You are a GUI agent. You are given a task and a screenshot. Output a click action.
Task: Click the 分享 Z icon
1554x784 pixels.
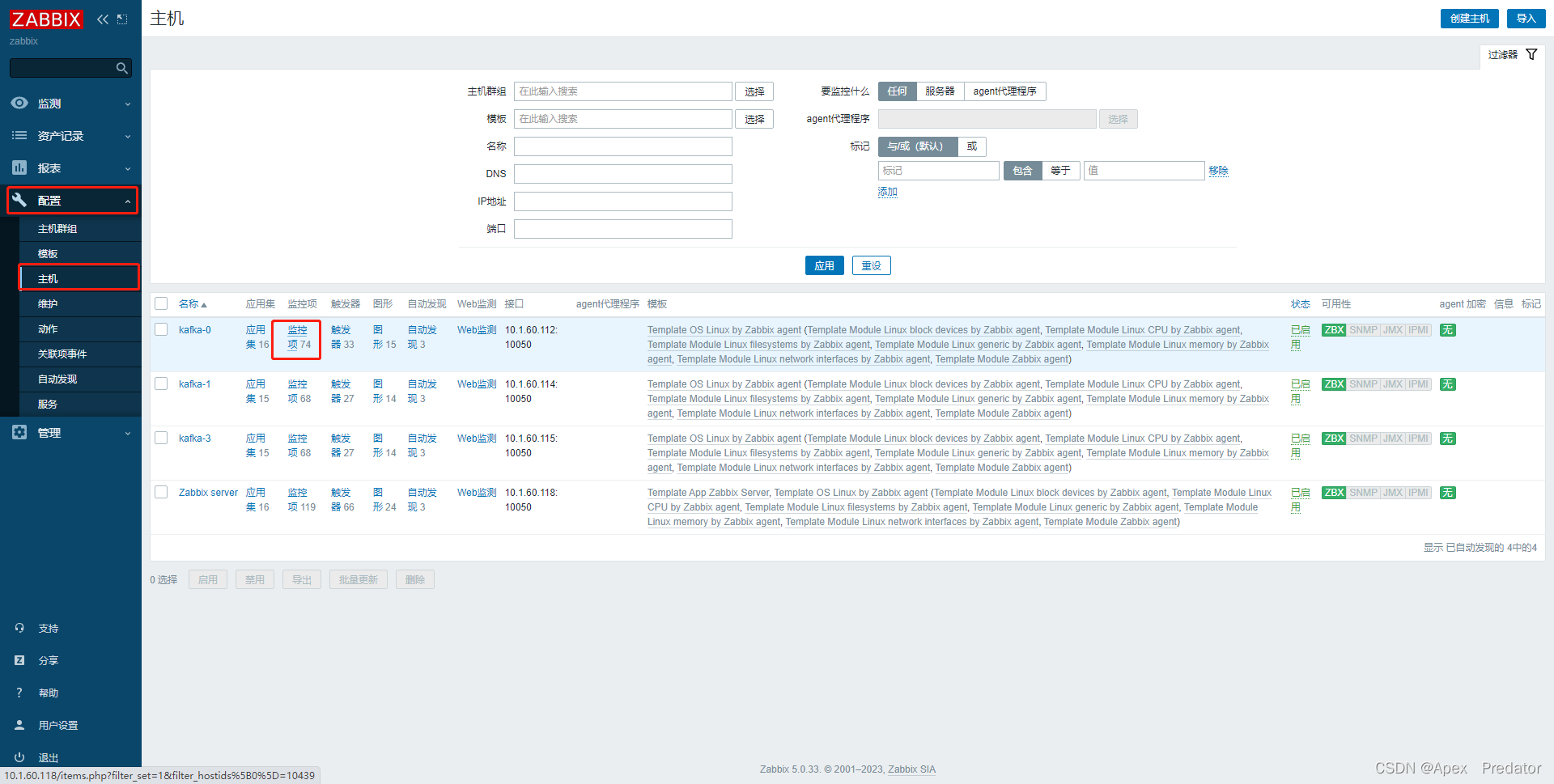point(19,660)
